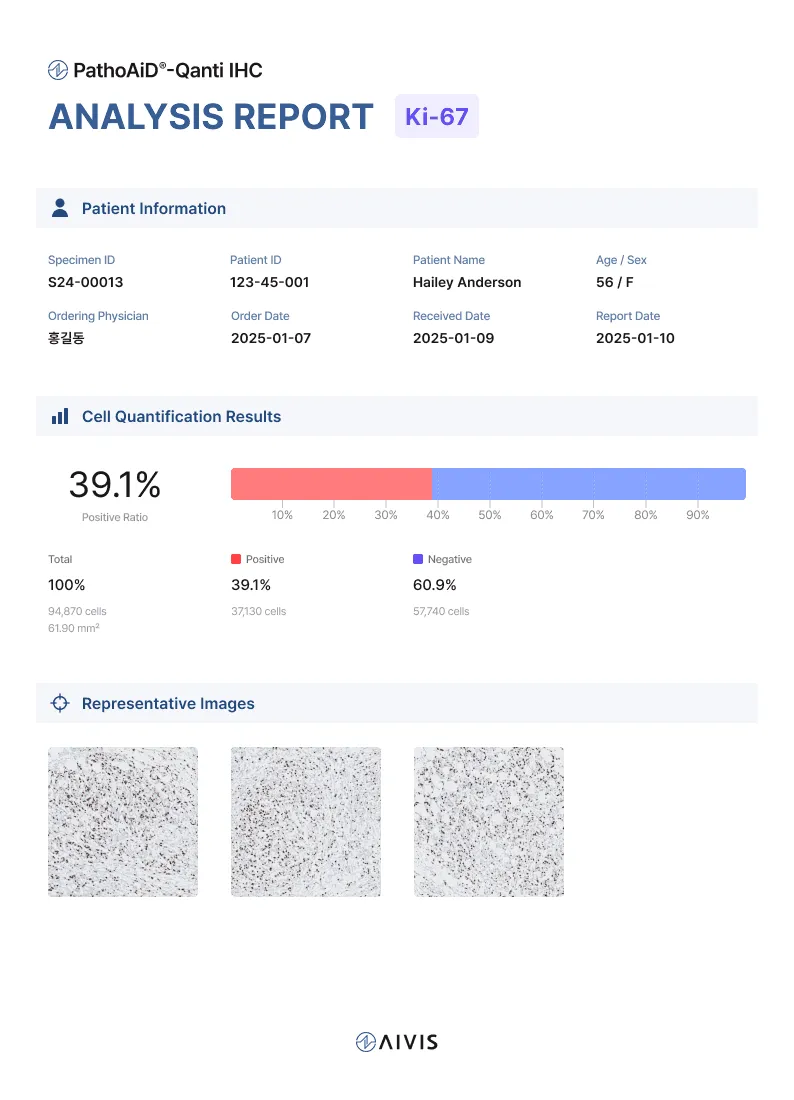Click the purple Negative legend square

[418, 560]
